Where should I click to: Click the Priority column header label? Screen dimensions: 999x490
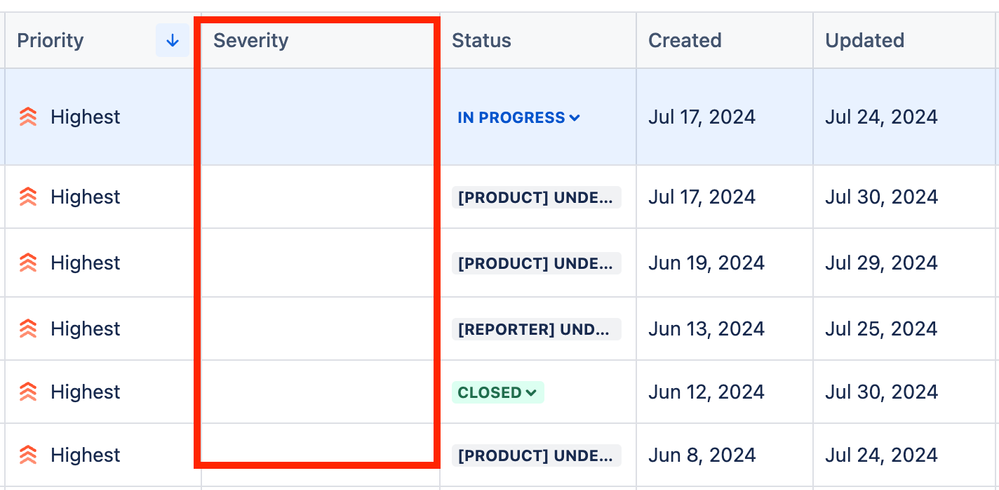click(x=50, y=40)
